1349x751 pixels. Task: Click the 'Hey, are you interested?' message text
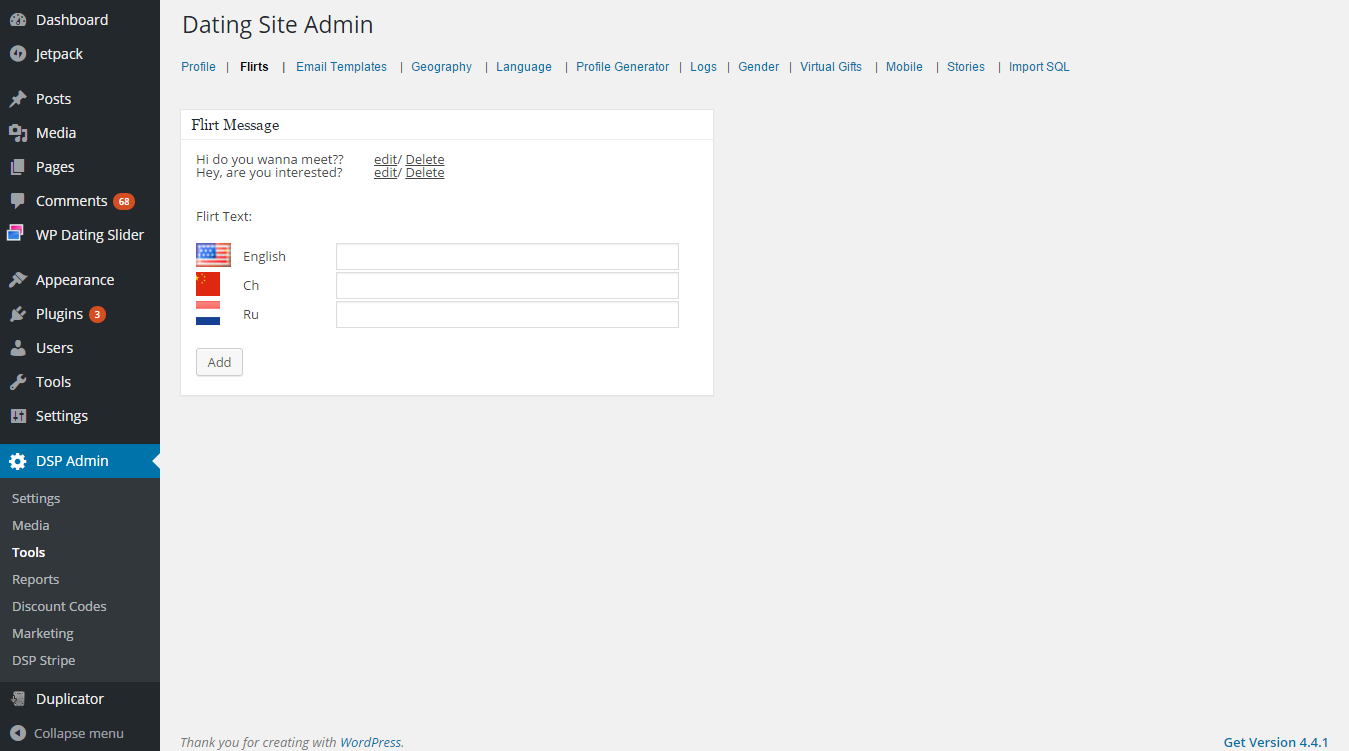269,173
